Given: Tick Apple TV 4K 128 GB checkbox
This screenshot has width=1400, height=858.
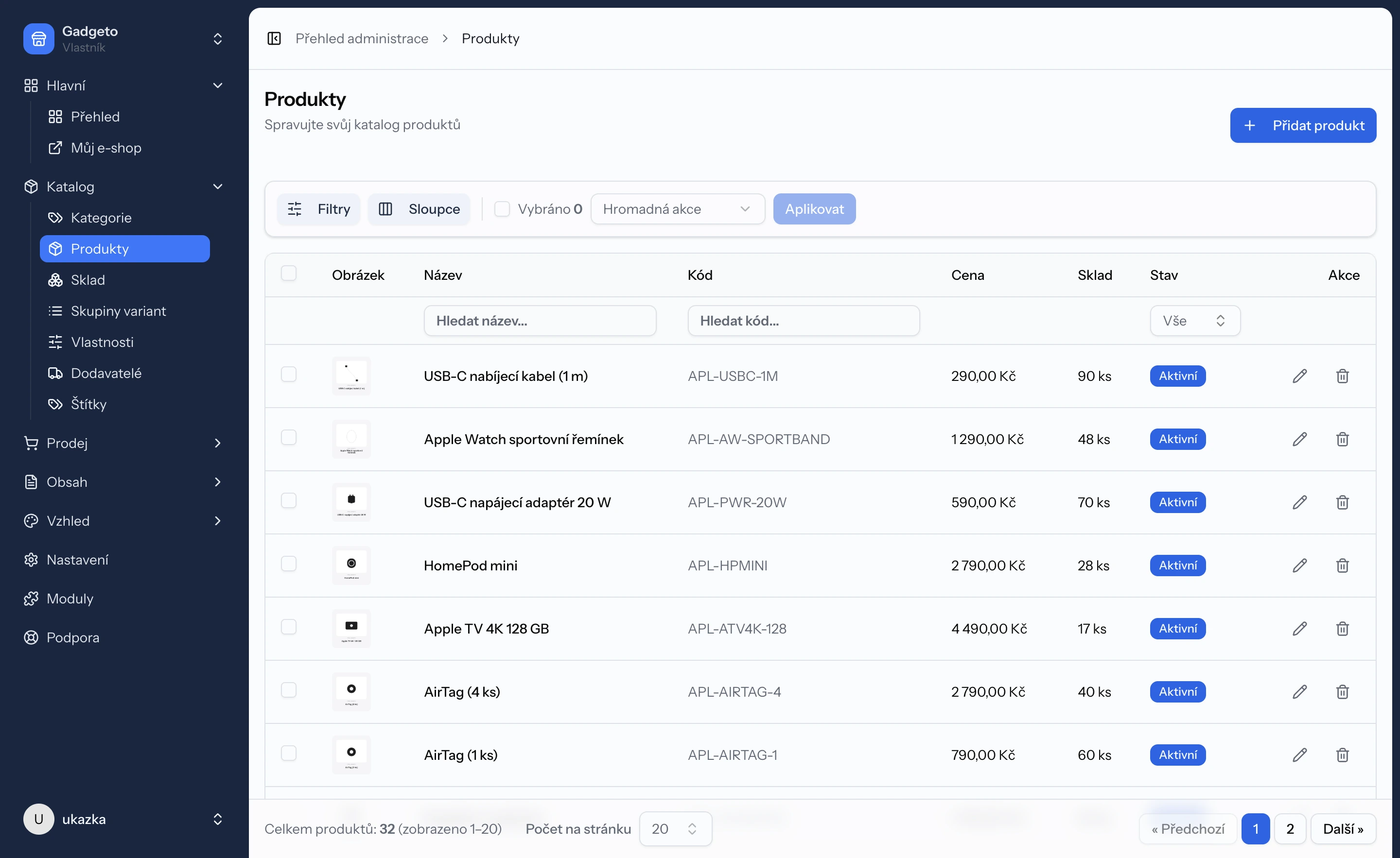Looking at the screenshot, I should [x=289, y=627].
